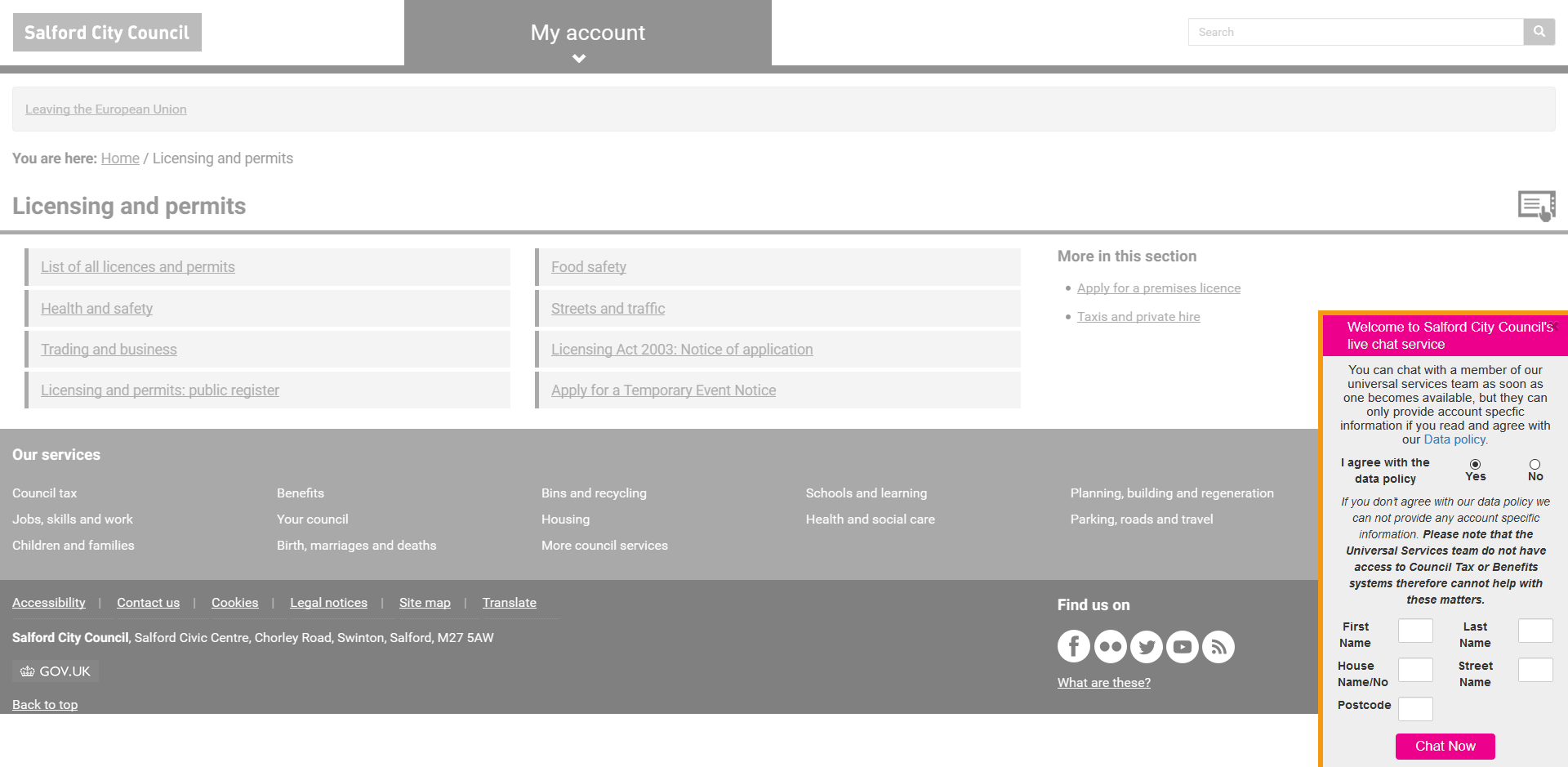Screen dimensions: 1568x767
Task: Open Site map footer link
Action: coord(425,603)
